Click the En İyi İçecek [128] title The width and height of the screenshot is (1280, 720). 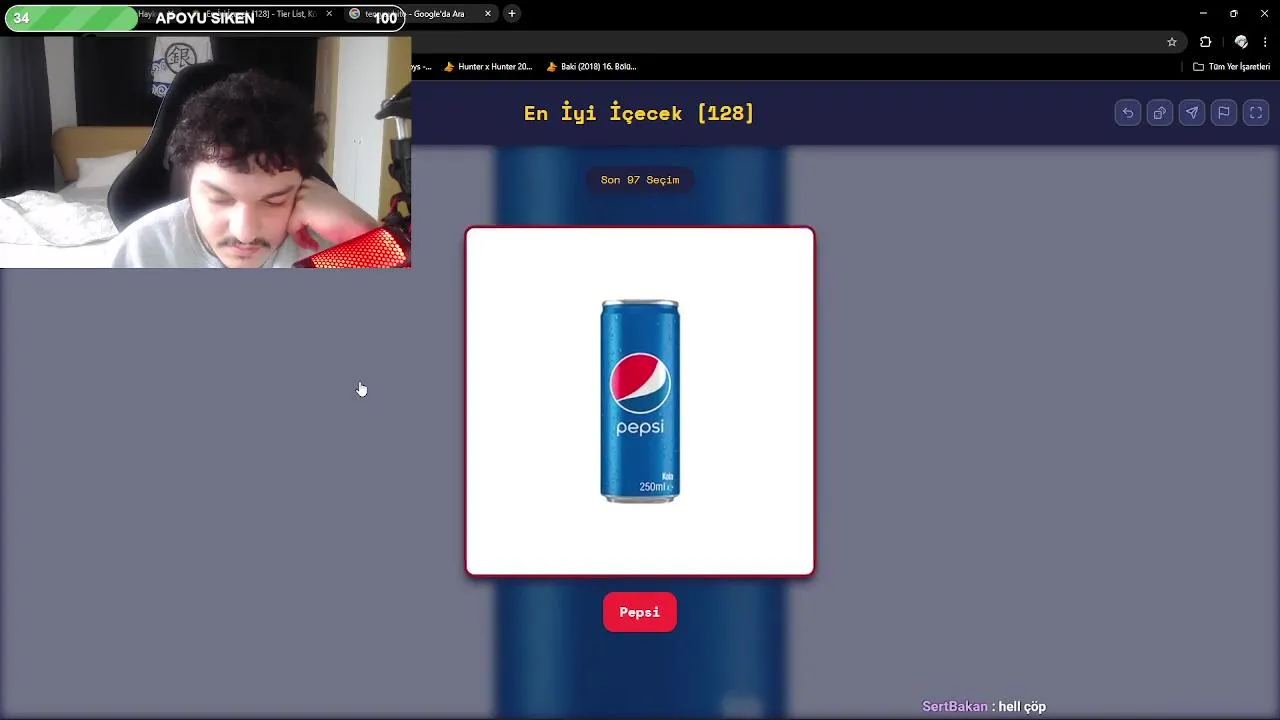coord(639,113)
